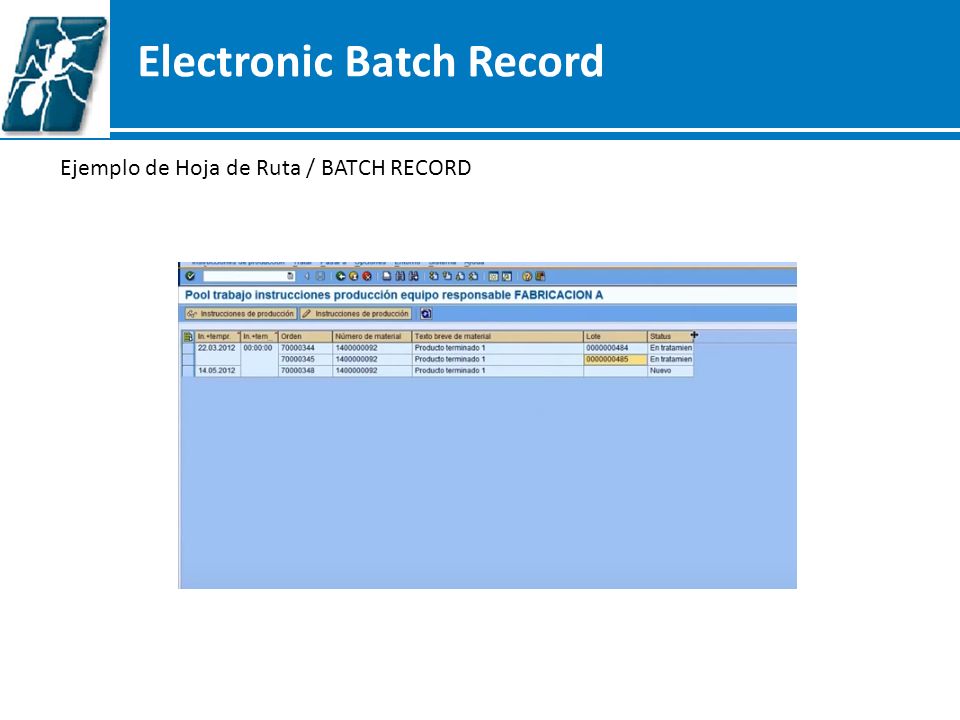
Task: Click the Refresh icon beside instruction buttons
Action: [x=426, y=313]
